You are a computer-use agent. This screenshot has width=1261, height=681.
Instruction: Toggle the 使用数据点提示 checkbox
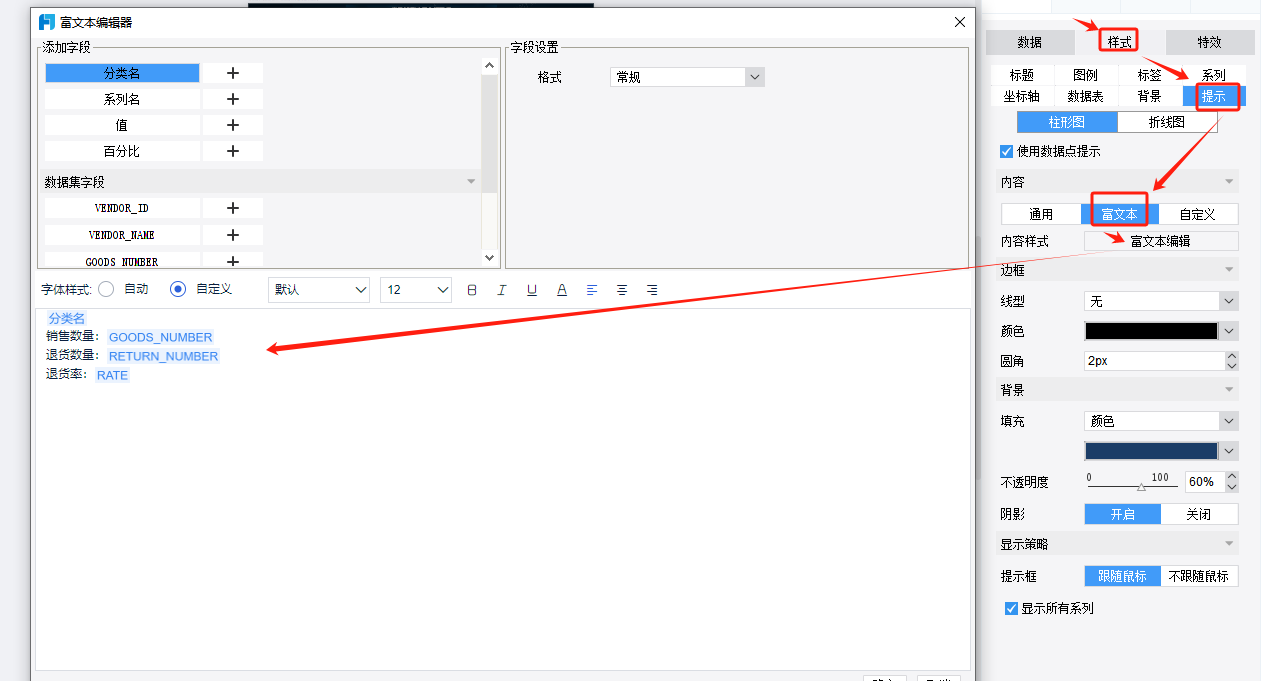1007,152
